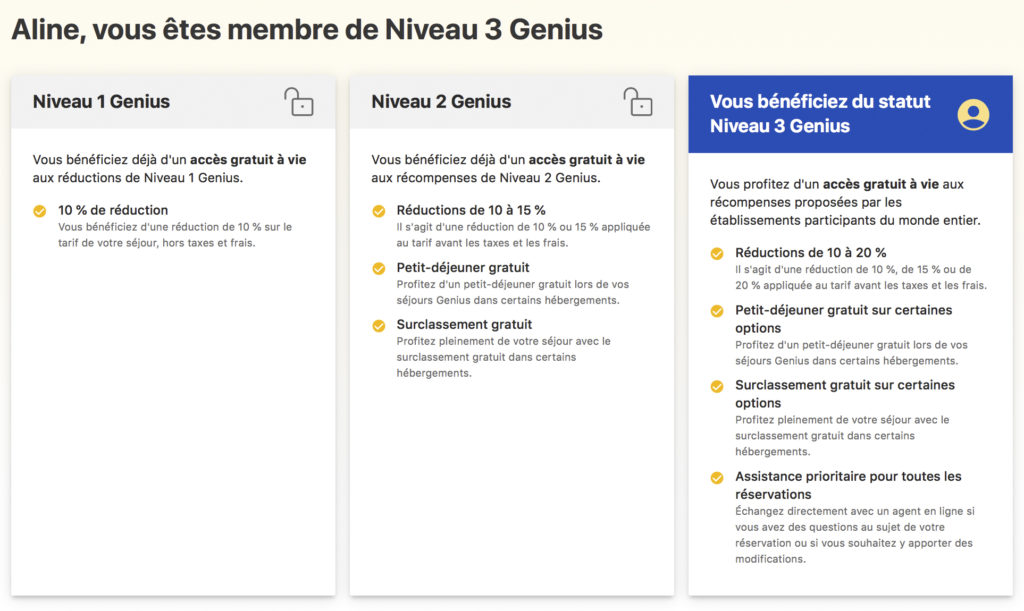Click the unlocked padlock icon on Niveau 2 Genius
Screen dimensions: 1024x611
tap(637, 102)
